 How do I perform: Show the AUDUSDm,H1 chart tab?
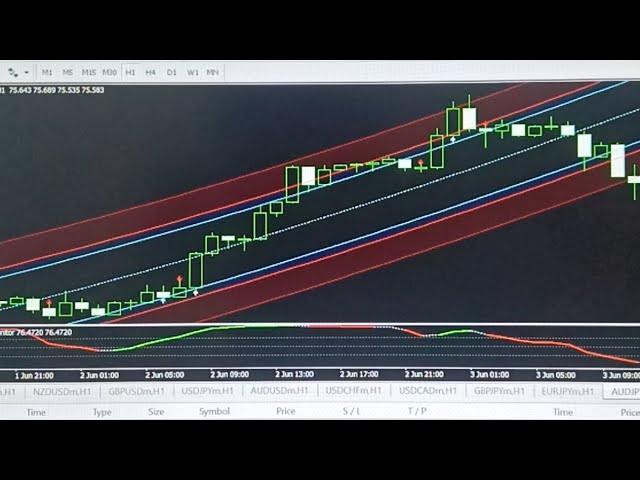click(279, 391)
